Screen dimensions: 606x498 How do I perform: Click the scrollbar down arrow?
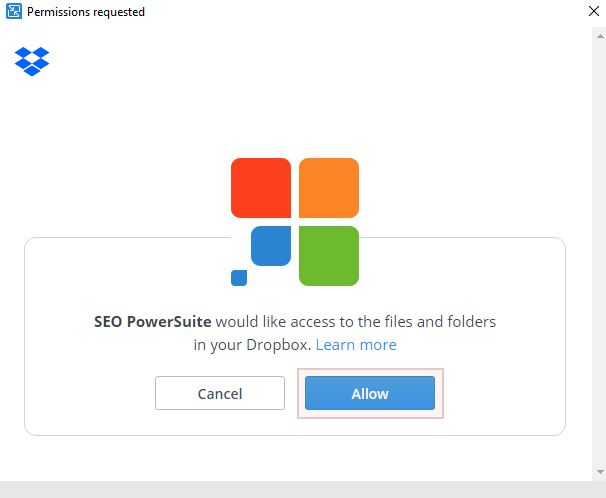[x=600, y=472]
